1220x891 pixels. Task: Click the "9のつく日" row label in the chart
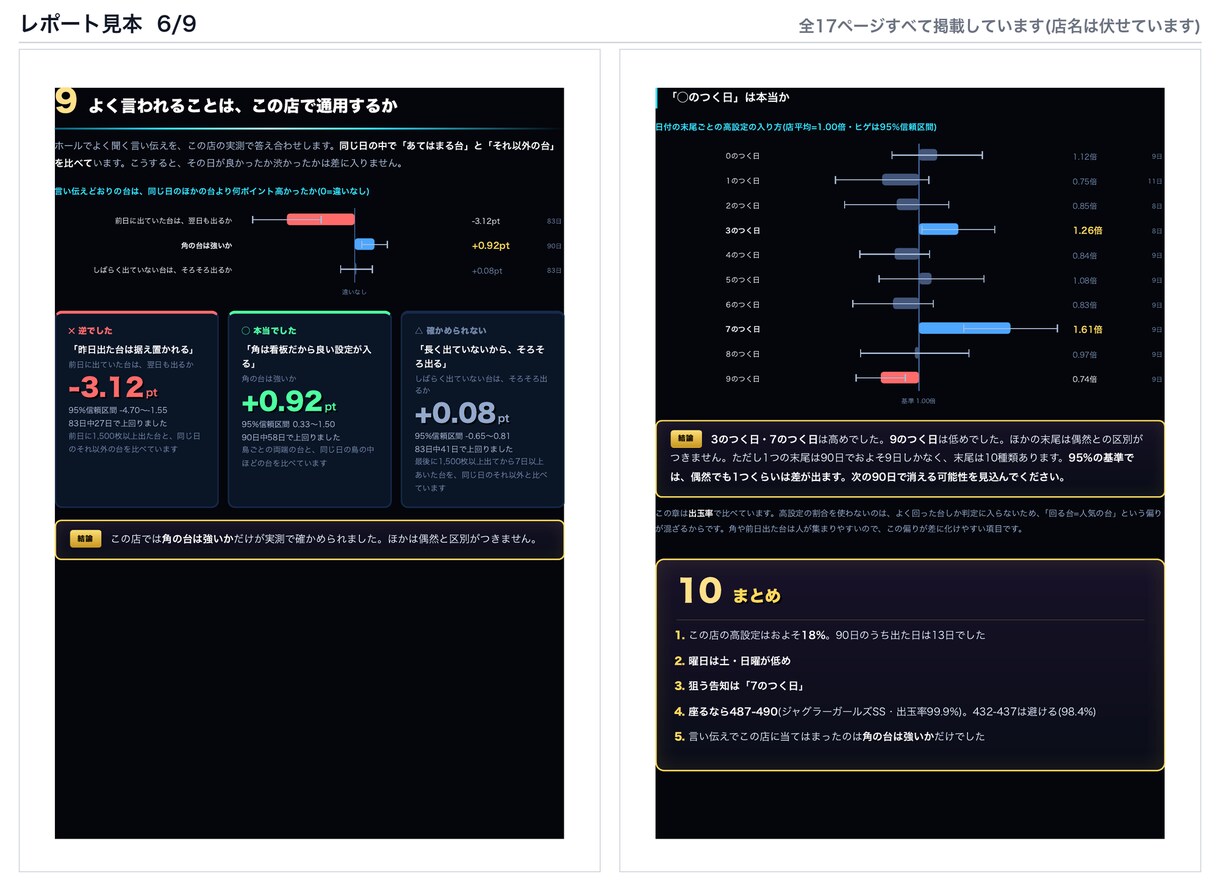[x=742, y=379]
